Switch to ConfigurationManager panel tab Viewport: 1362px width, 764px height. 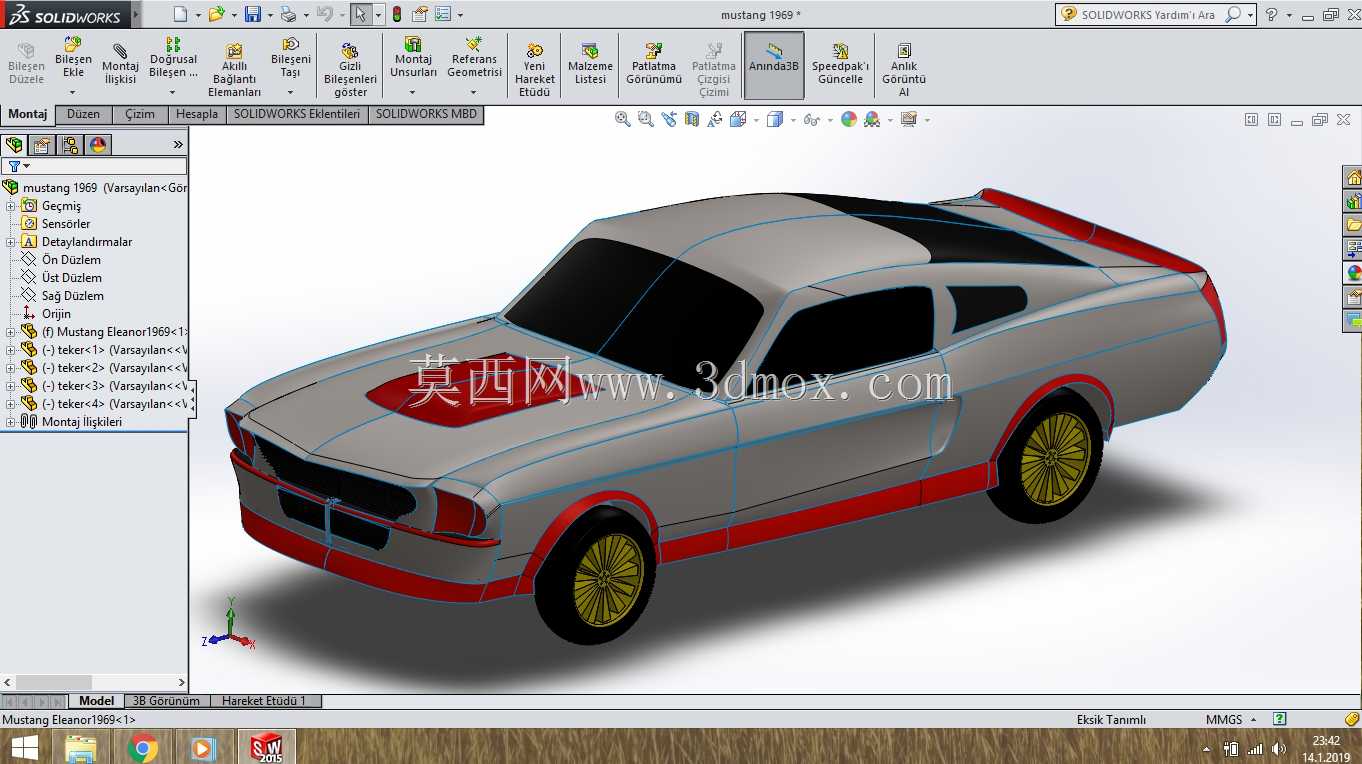(70, 145)
